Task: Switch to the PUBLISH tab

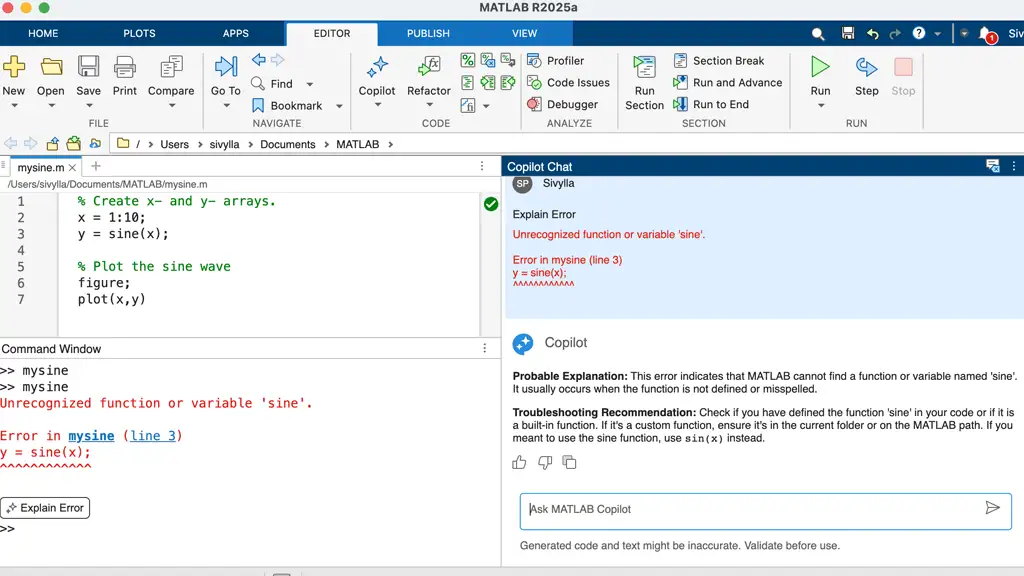Action: 428,33
